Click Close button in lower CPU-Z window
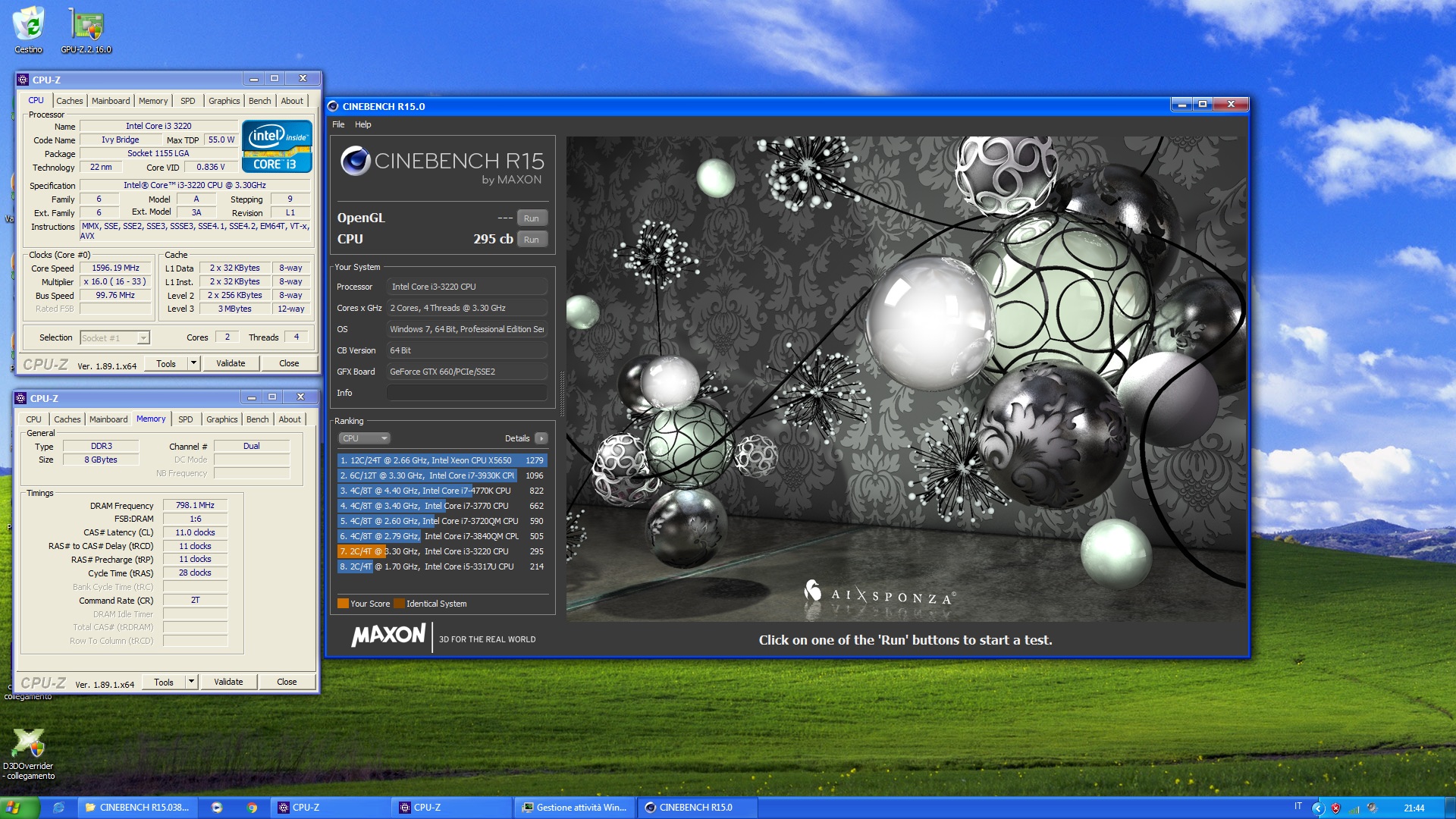 tap(287, 682)
